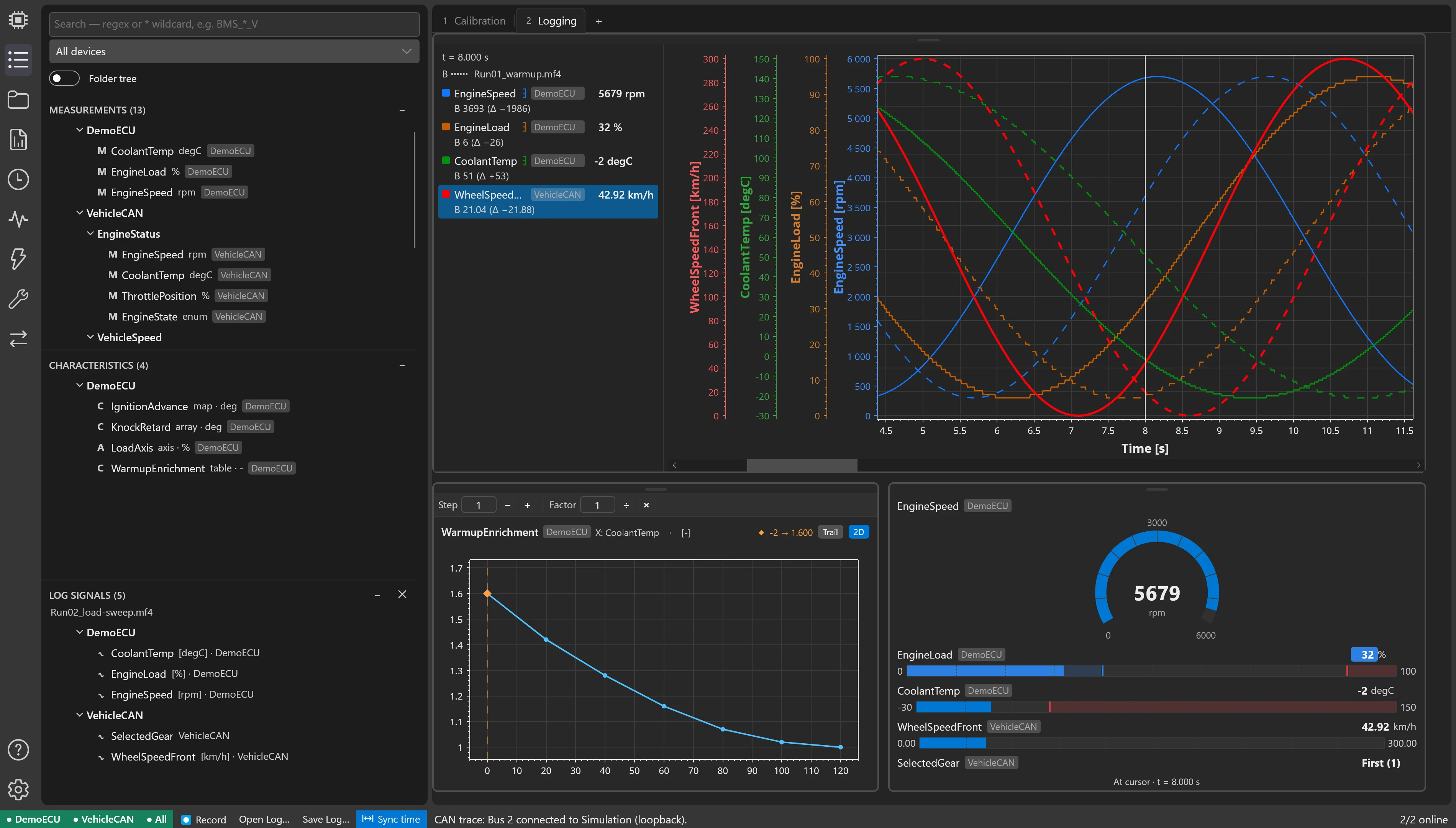Click the CoolantTemp green color swatch
The width and height of the screenshot is (1456, 828).
(x=446, y=160)
